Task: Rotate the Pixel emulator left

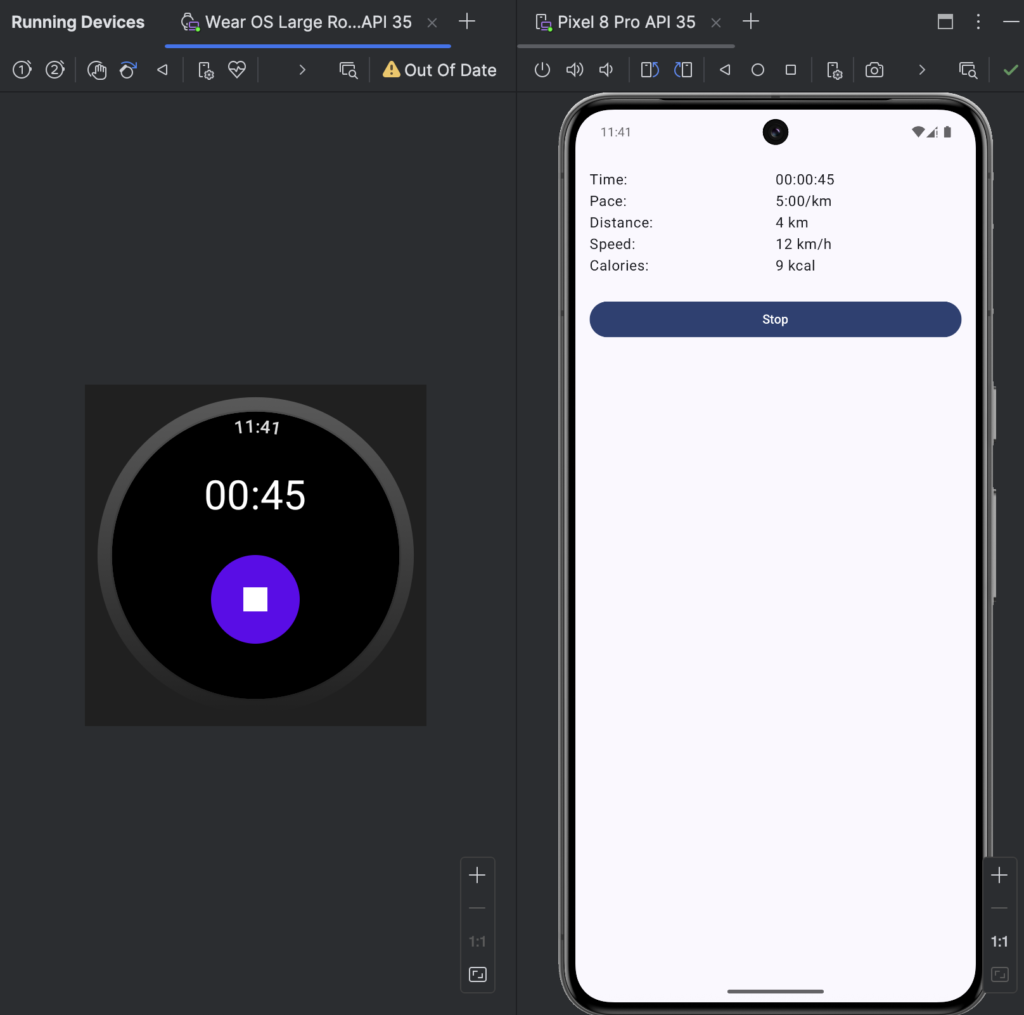Action: 650,70
